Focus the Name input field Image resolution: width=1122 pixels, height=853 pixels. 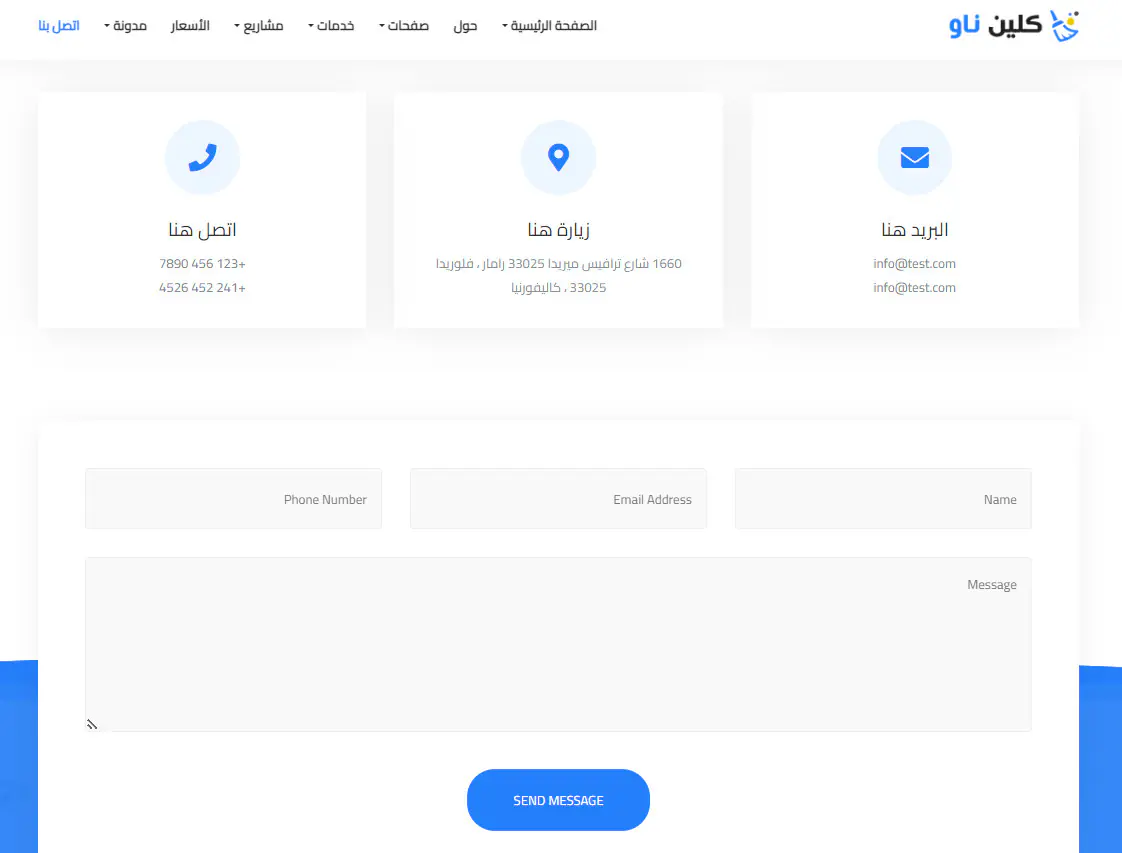click(x=882, y=499)
